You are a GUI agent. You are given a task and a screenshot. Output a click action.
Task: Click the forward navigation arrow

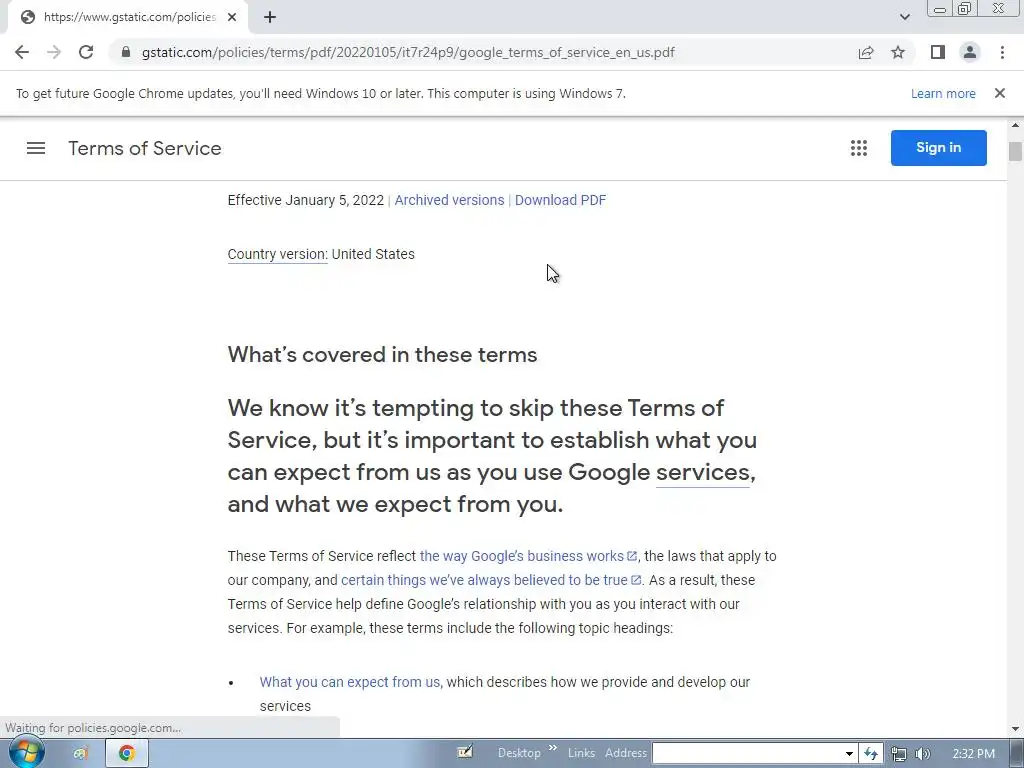(54, 52)
